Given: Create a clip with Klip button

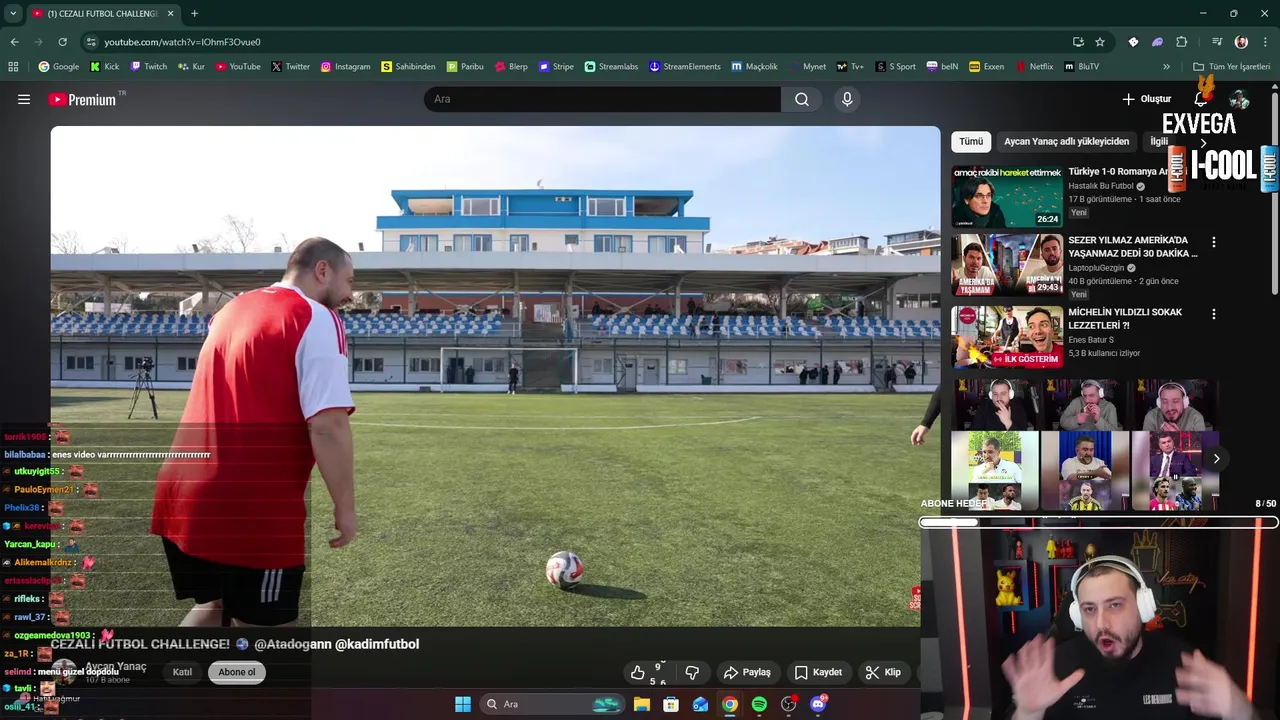Looking at the screenshot, I should coord(883,672).
